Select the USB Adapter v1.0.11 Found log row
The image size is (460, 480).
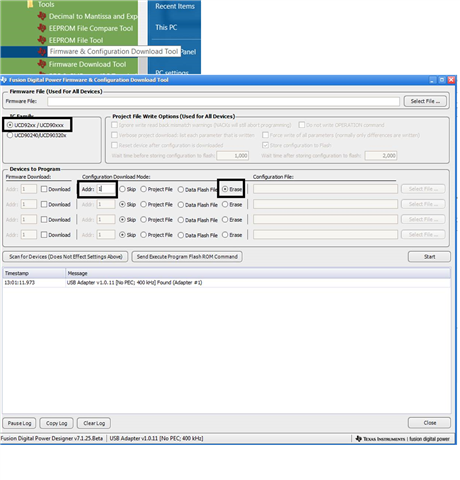tap(227, 283)
